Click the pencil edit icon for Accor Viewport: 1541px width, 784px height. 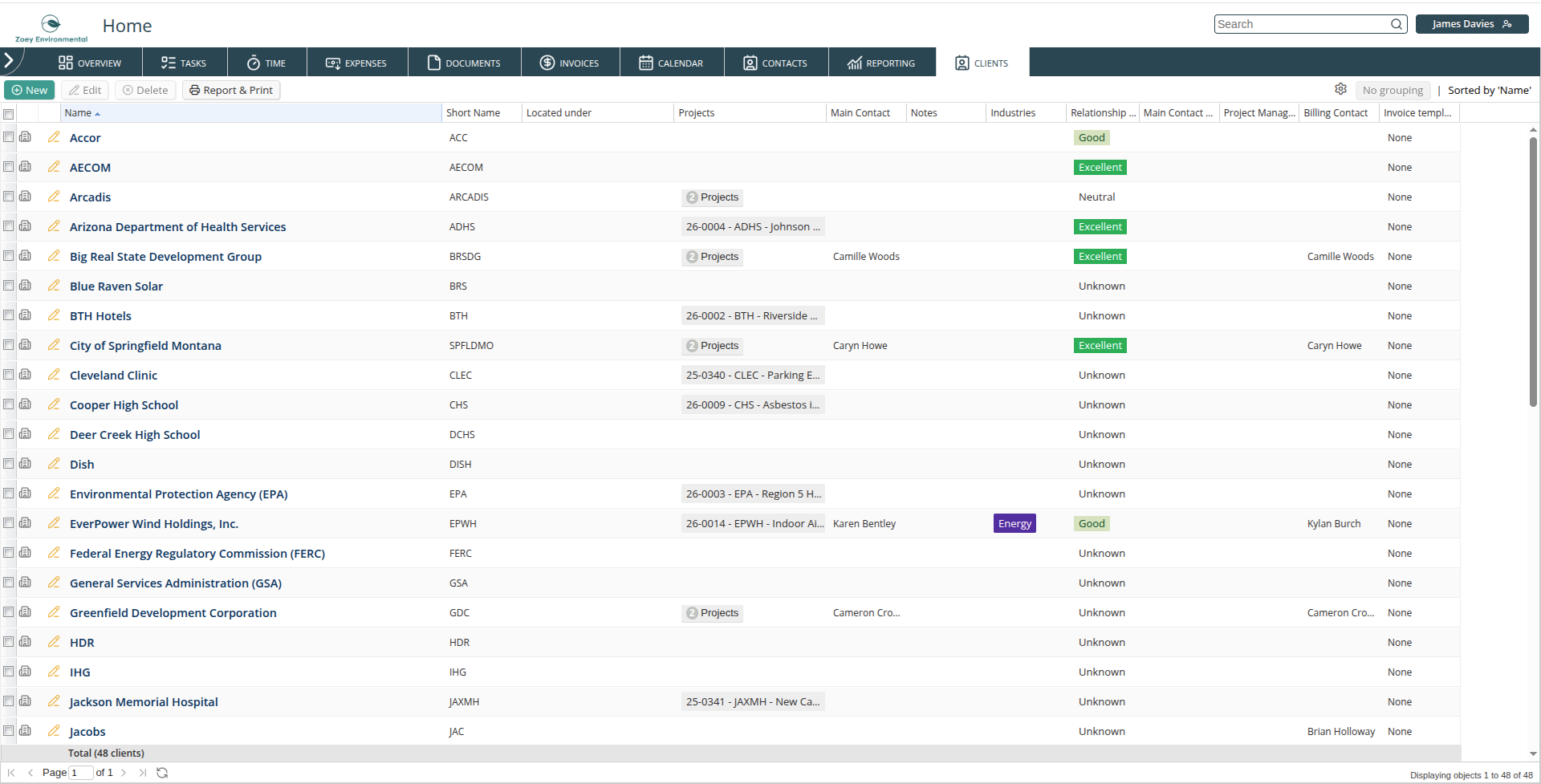pos(54,137)
